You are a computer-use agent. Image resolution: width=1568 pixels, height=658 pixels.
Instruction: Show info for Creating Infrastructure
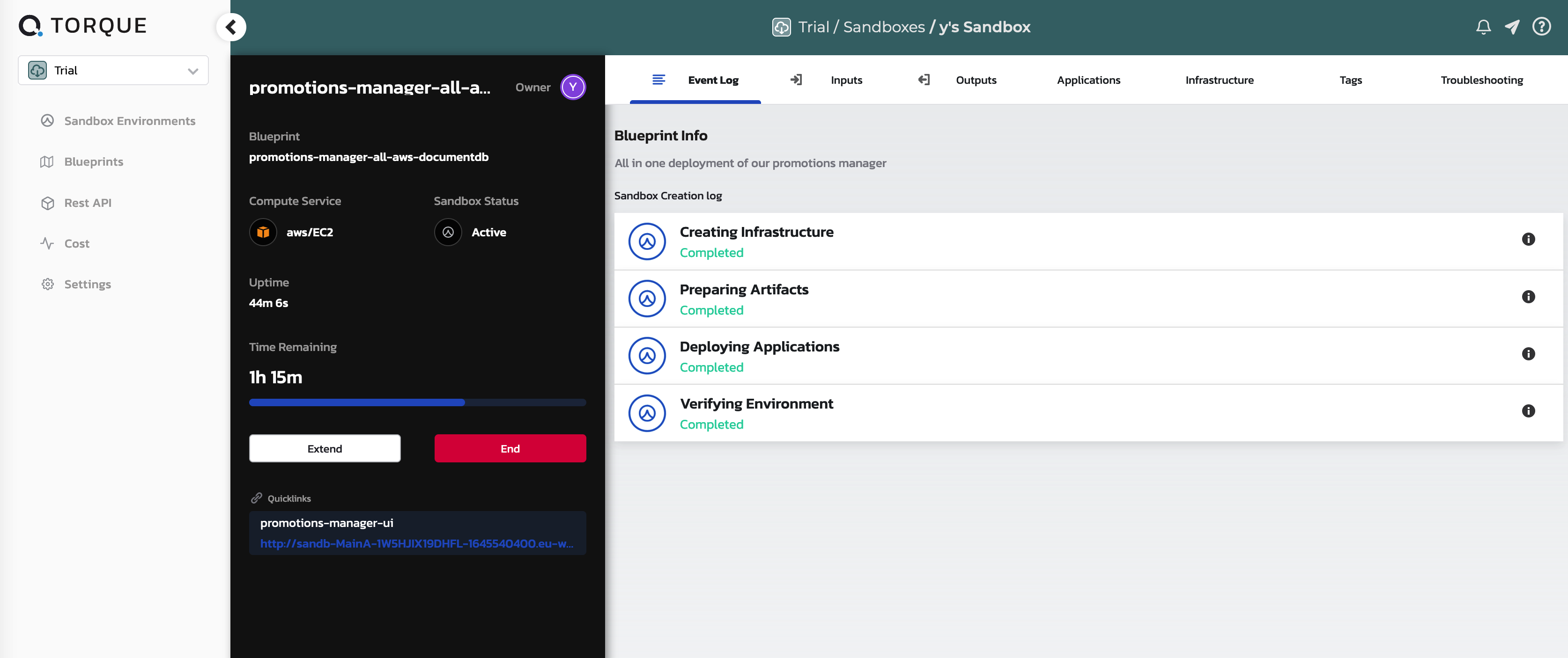[x=1528, y=239]
